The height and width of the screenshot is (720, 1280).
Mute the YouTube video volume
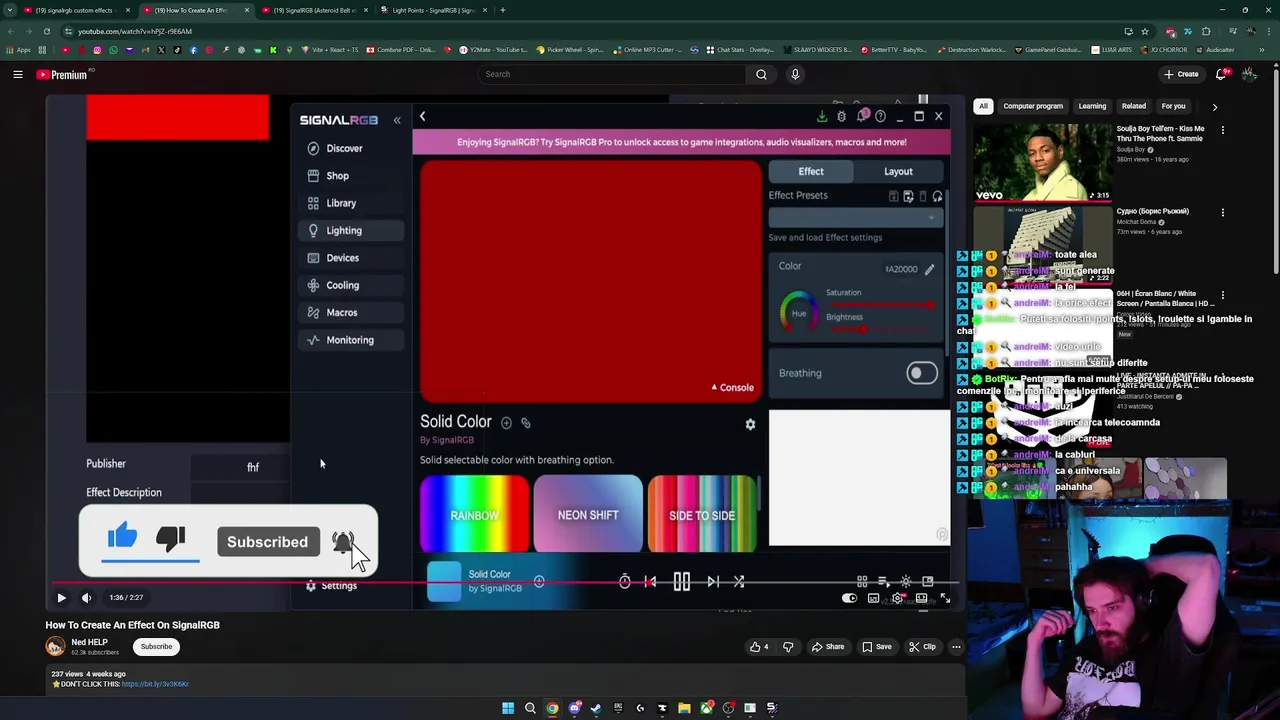[86, 598]
